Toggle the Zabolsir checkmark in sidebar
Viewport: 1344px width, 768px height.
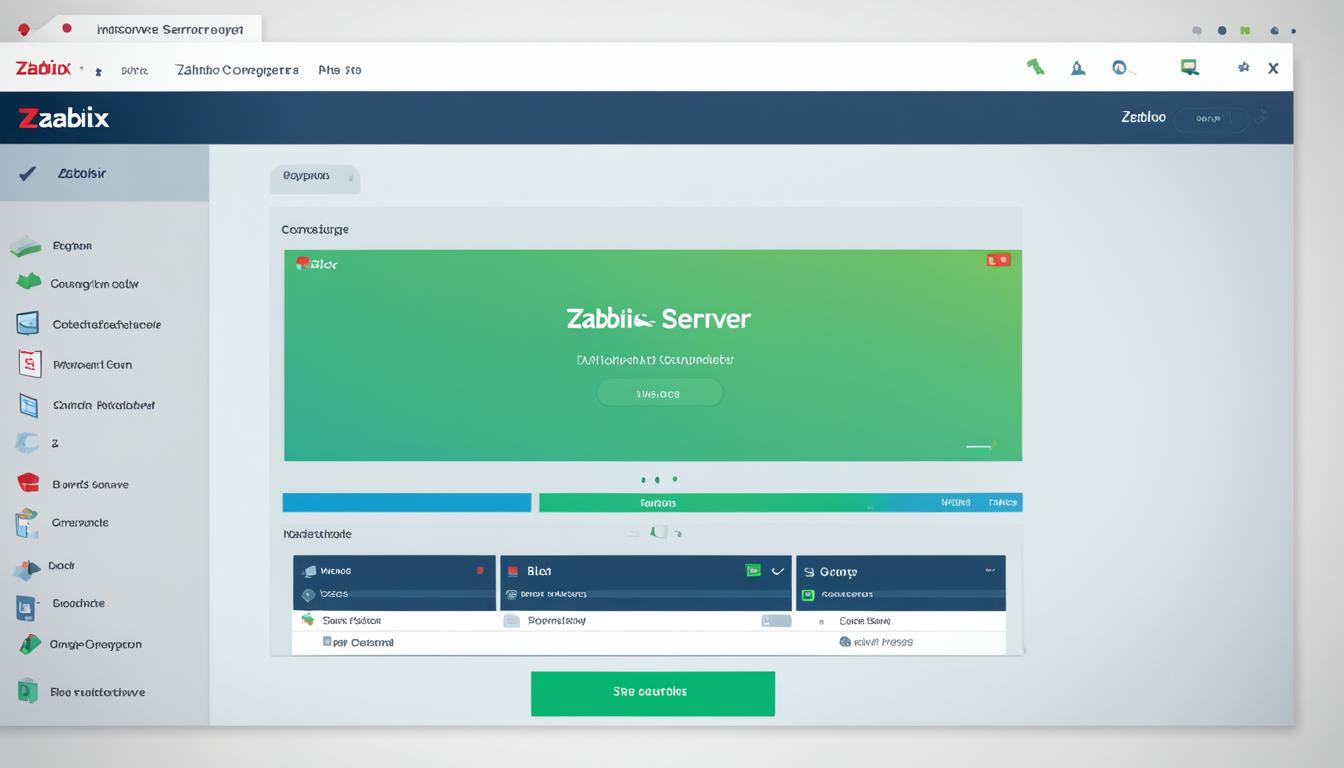pyautogui.click(x=27, y=173)
